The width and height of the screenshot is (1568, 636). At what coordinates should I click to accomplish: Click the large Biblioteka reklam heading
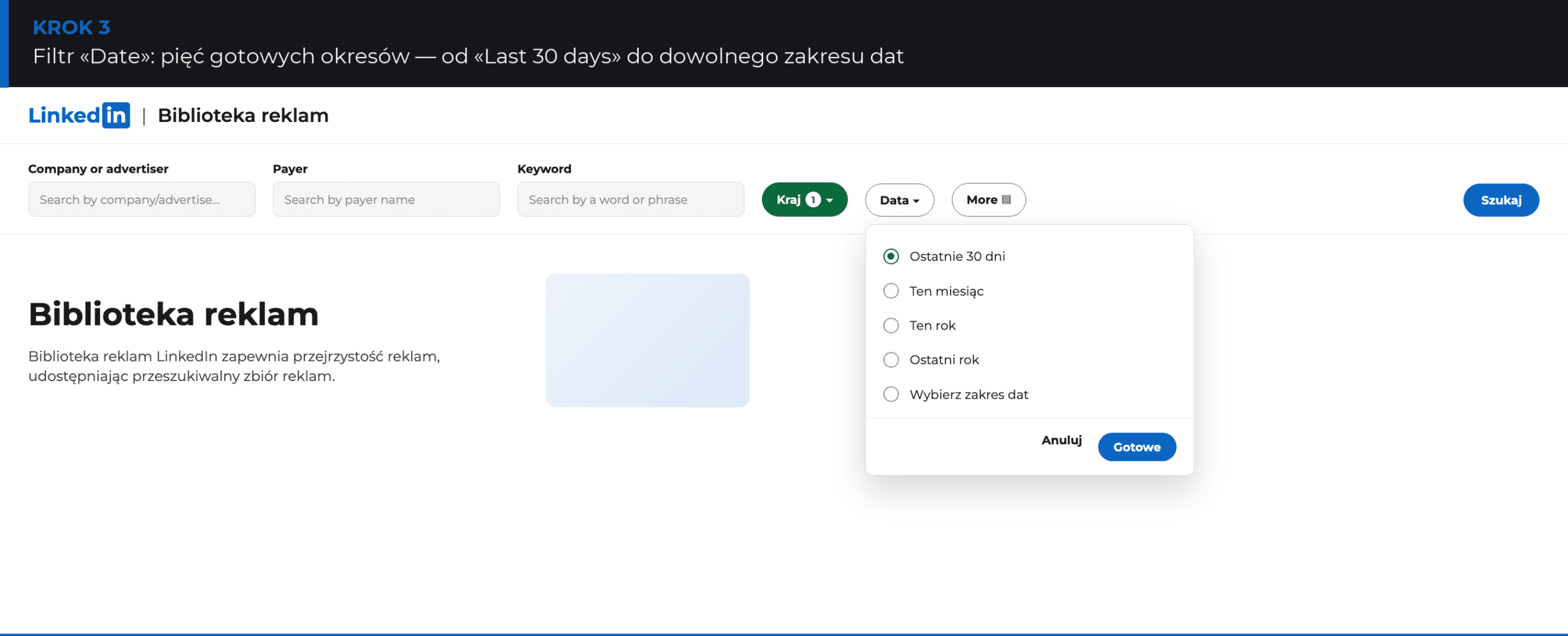coord(173,314)
